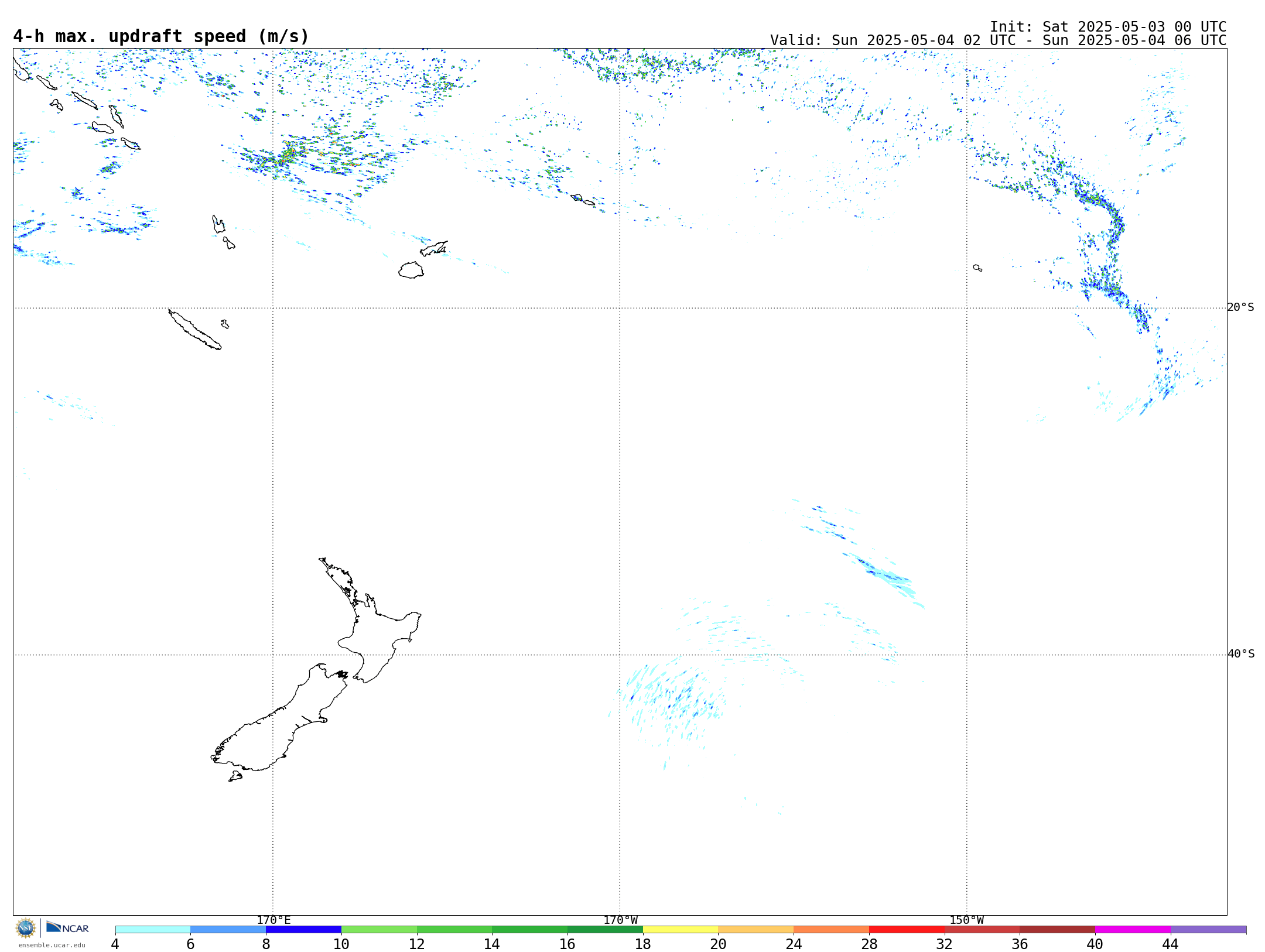This screenshot has width=1265, height=952.
Task: Click the round Viti Levu (Fiji) island outline
Action: pyautogui.click(x=411, y=270)
